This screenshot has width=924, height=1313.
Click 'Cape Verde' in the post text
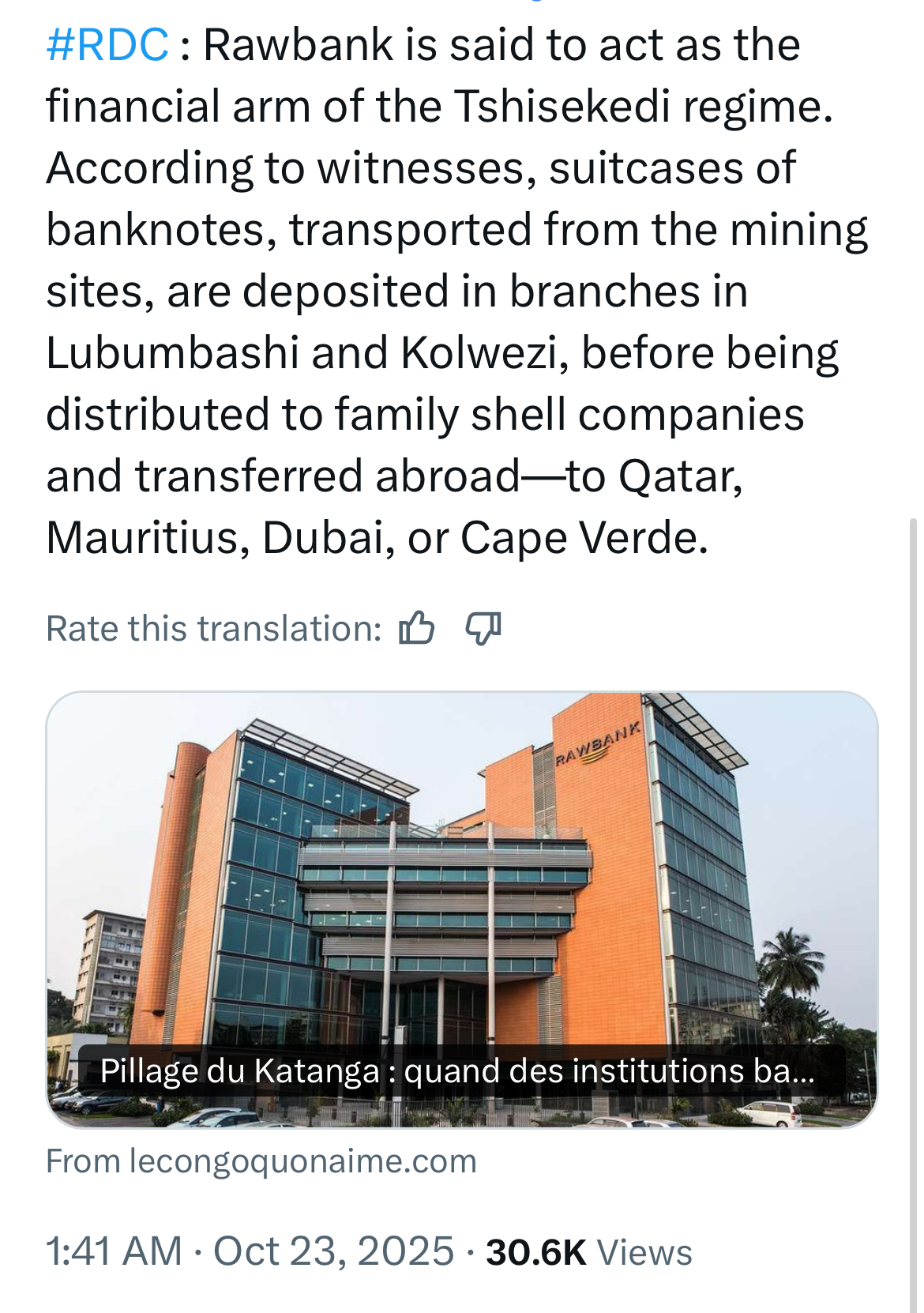click(583, 537)
